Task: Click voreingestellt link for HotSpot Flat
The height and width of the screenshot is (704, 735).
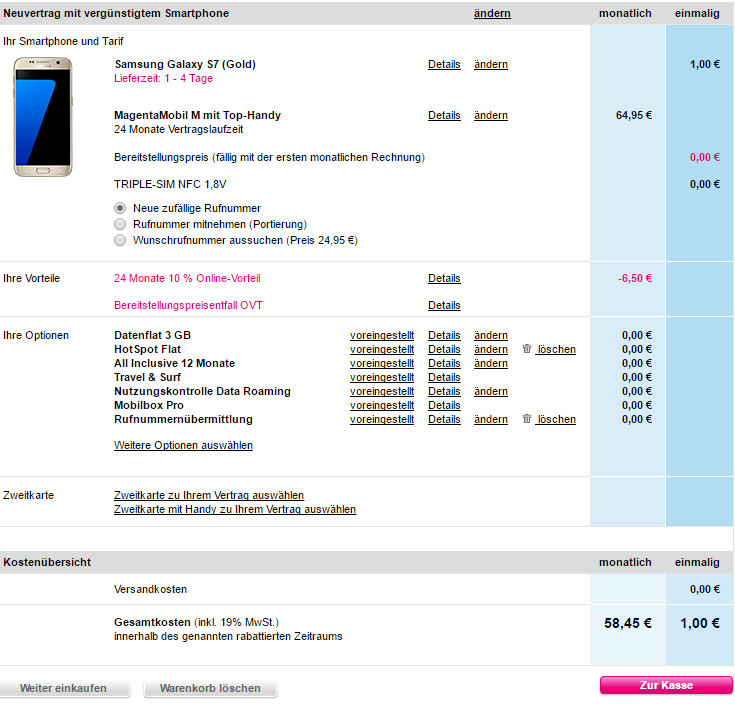Action: [x=382, y=350]
